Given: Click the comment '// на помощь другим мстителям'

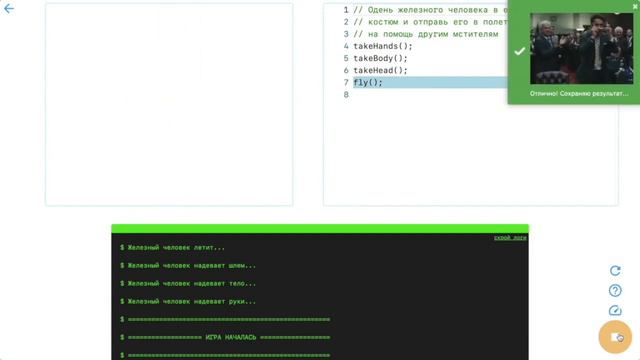Looking at the screenshot, I should point(426,34).
